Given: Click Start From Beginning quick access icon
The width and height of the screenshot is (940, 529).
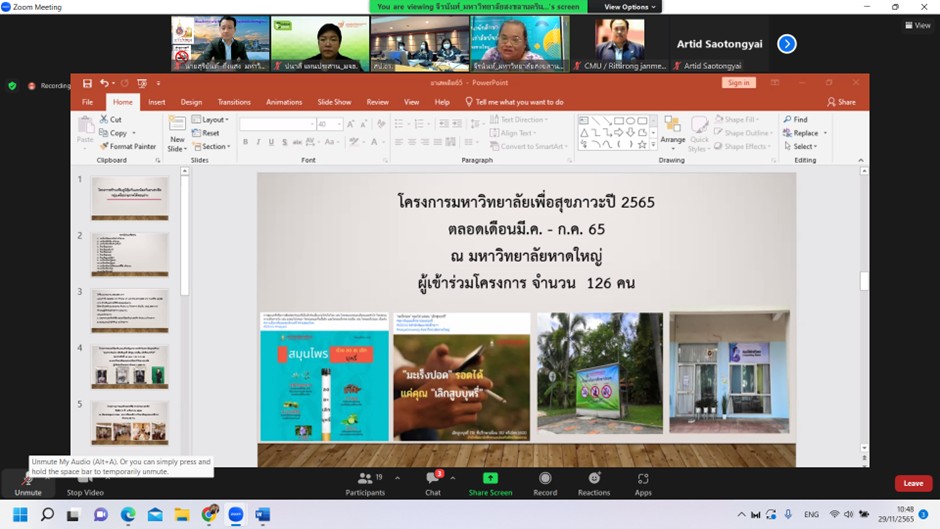Looking at the screenshot, I should click(142, 83).
